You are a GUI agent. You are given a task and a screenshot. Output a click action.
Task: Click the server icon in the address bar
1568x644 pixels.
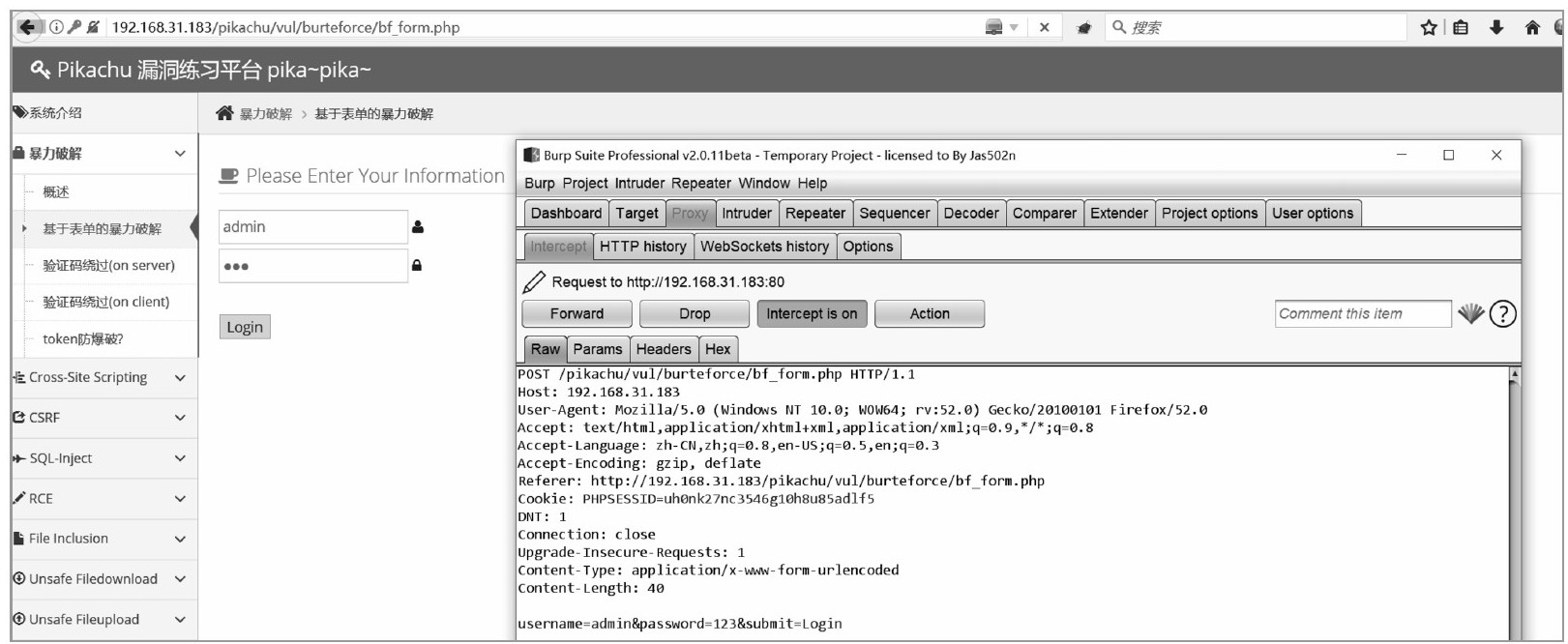pos(993,27)
